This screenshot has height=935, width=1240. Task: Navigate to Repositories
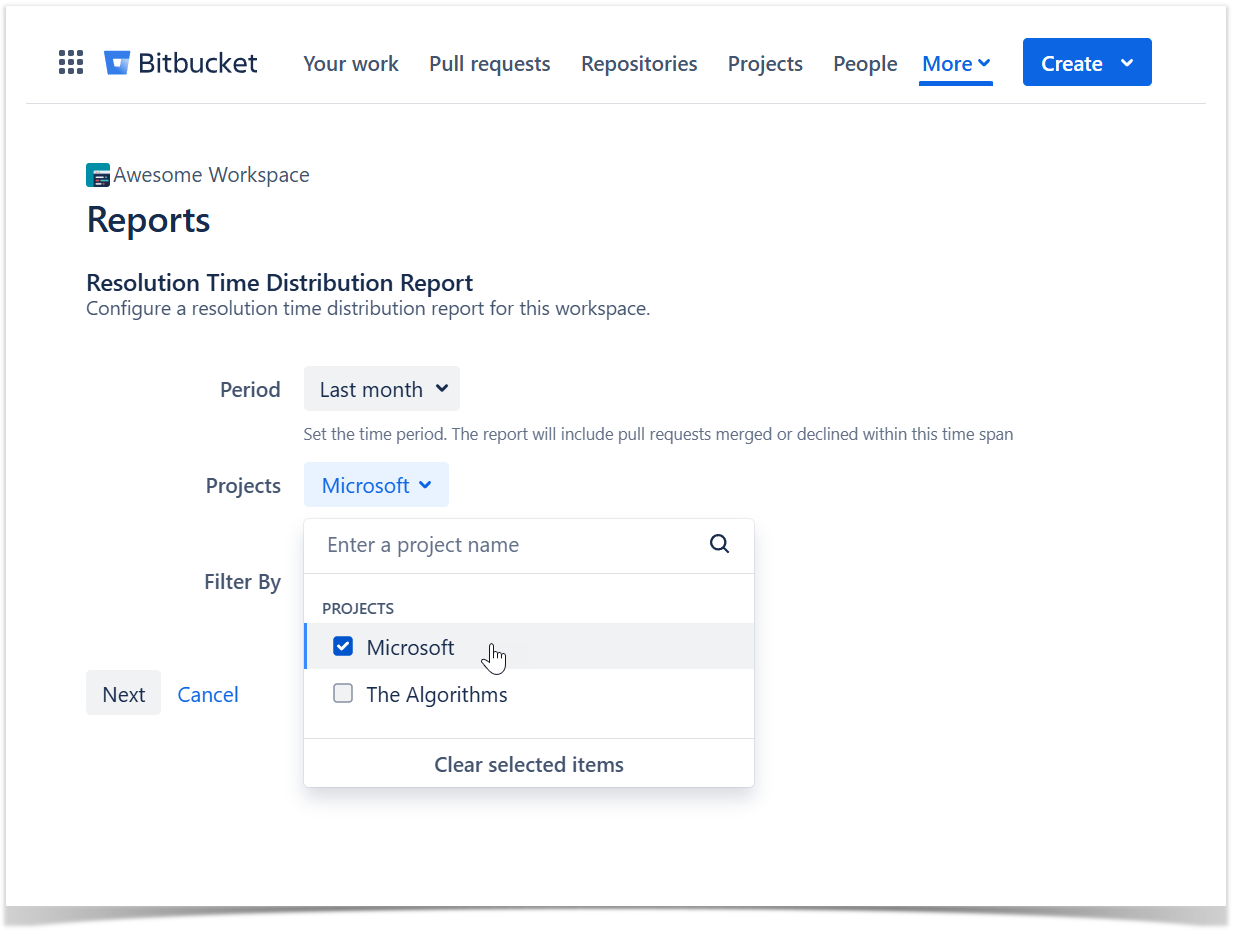click(x=639, y=64)
